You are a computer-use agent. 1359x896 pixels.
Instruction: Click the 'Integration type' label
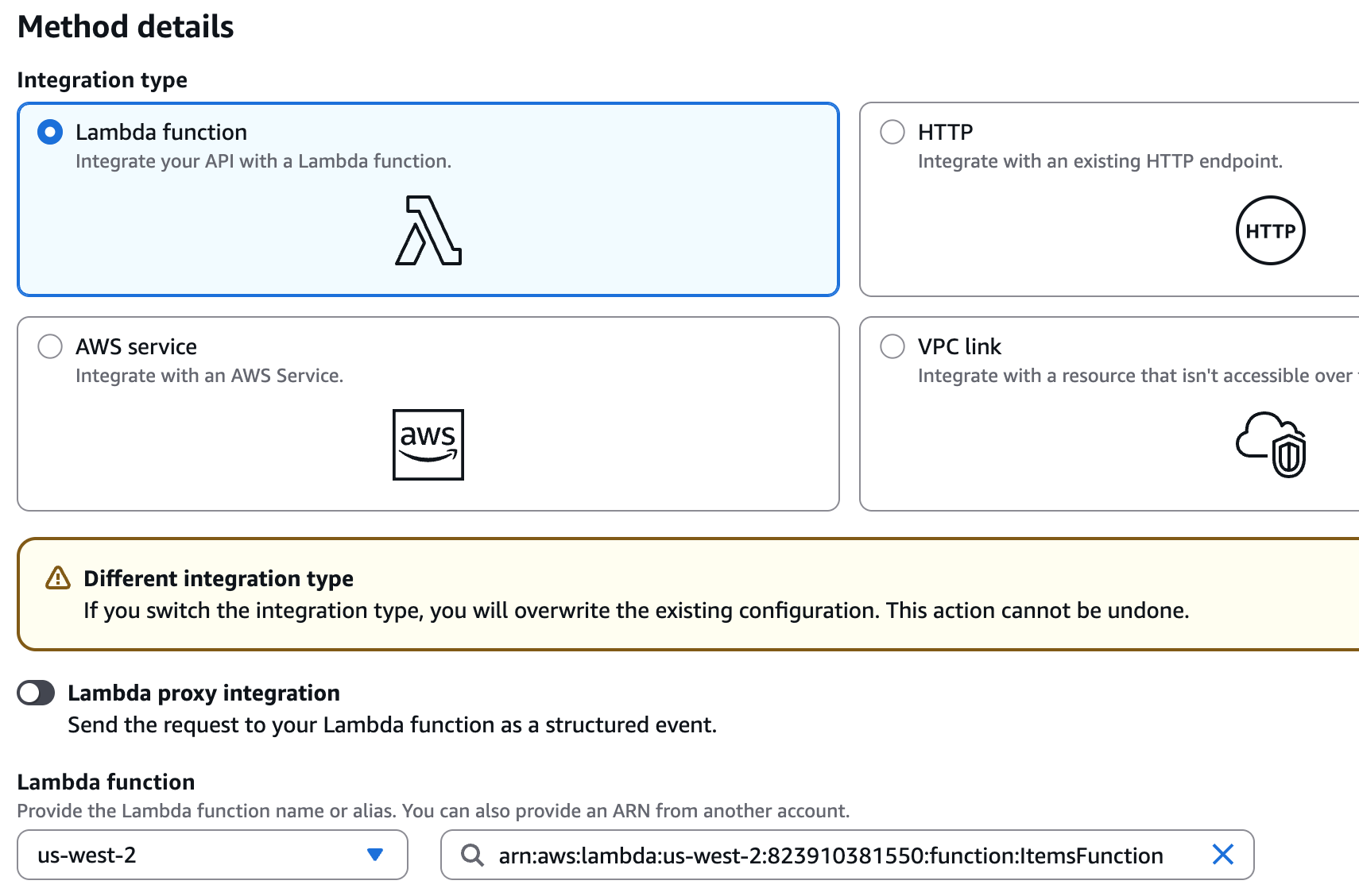point(103,80)
